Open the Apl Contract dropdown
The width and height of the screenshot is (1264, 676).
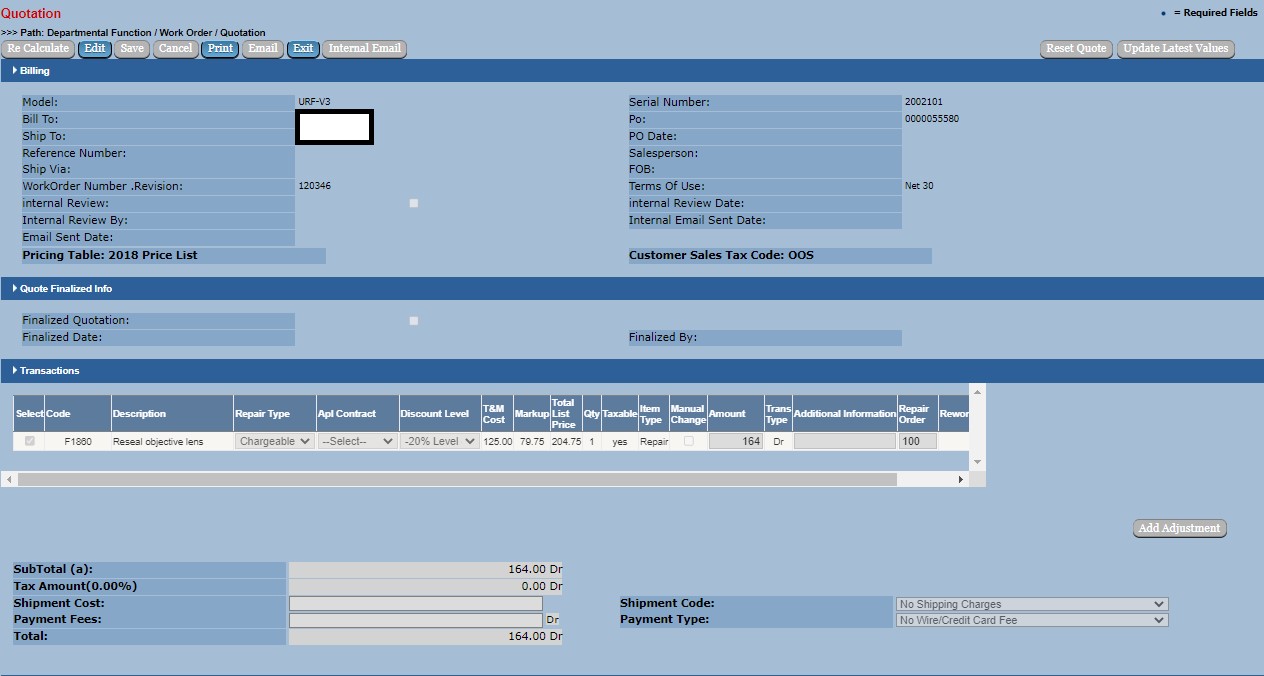[357, 441]
